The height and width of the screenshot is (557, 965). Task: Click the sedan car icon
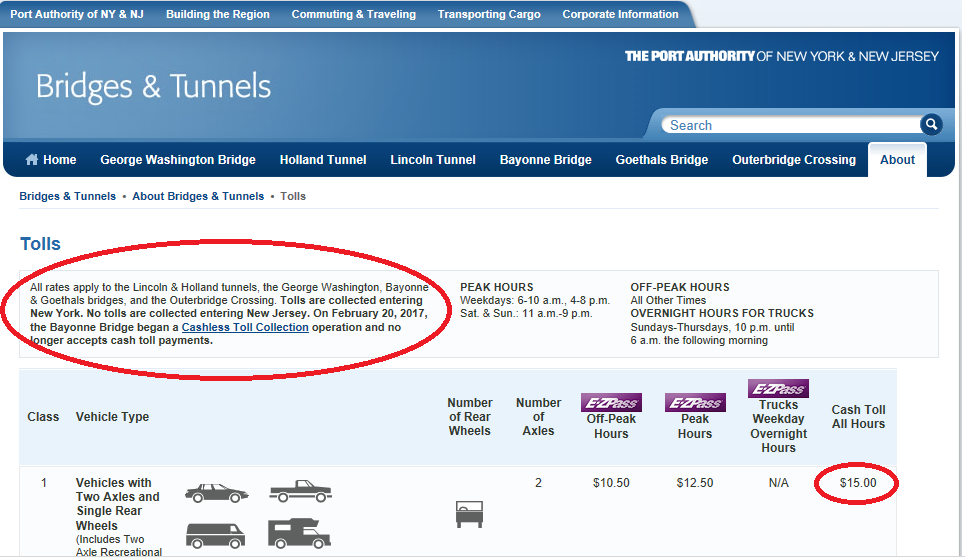pyautogui.click(x=217, y=493)
